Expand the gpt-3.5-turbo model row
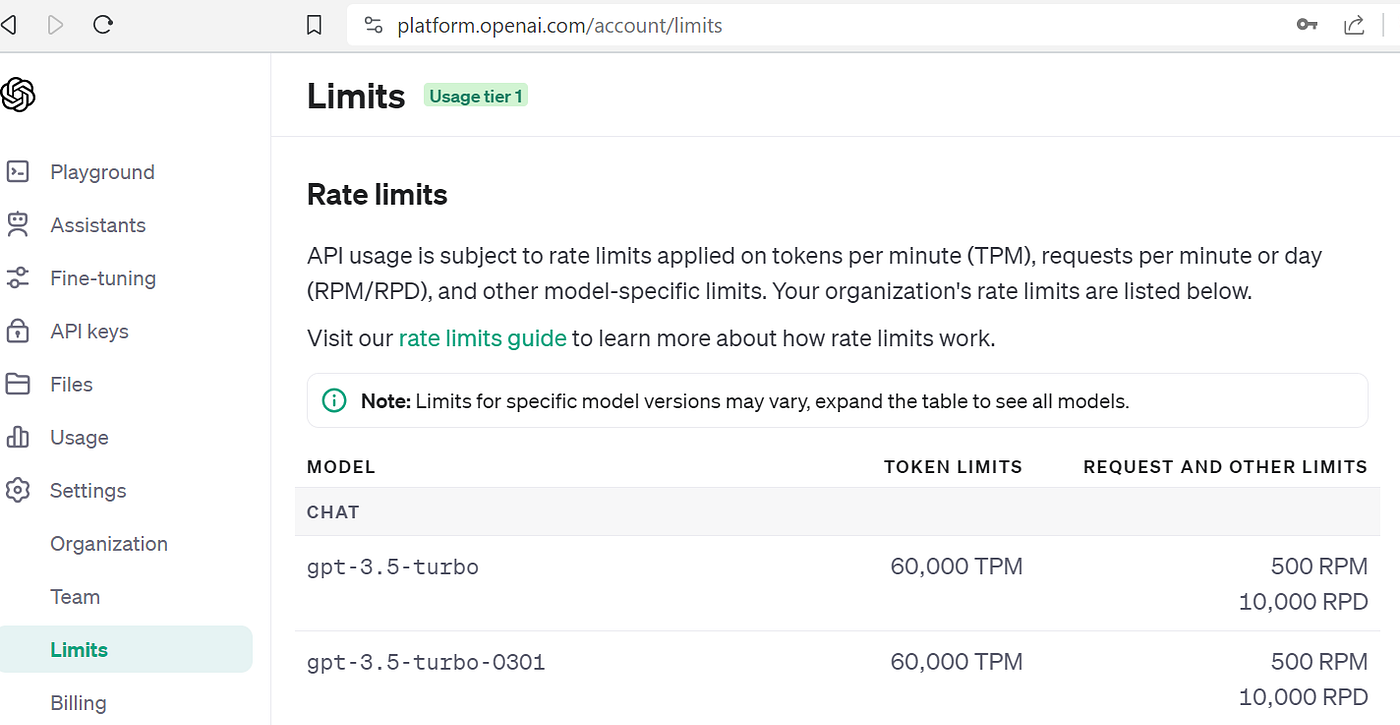This screenshot has width=1400, height=725. 393,568
